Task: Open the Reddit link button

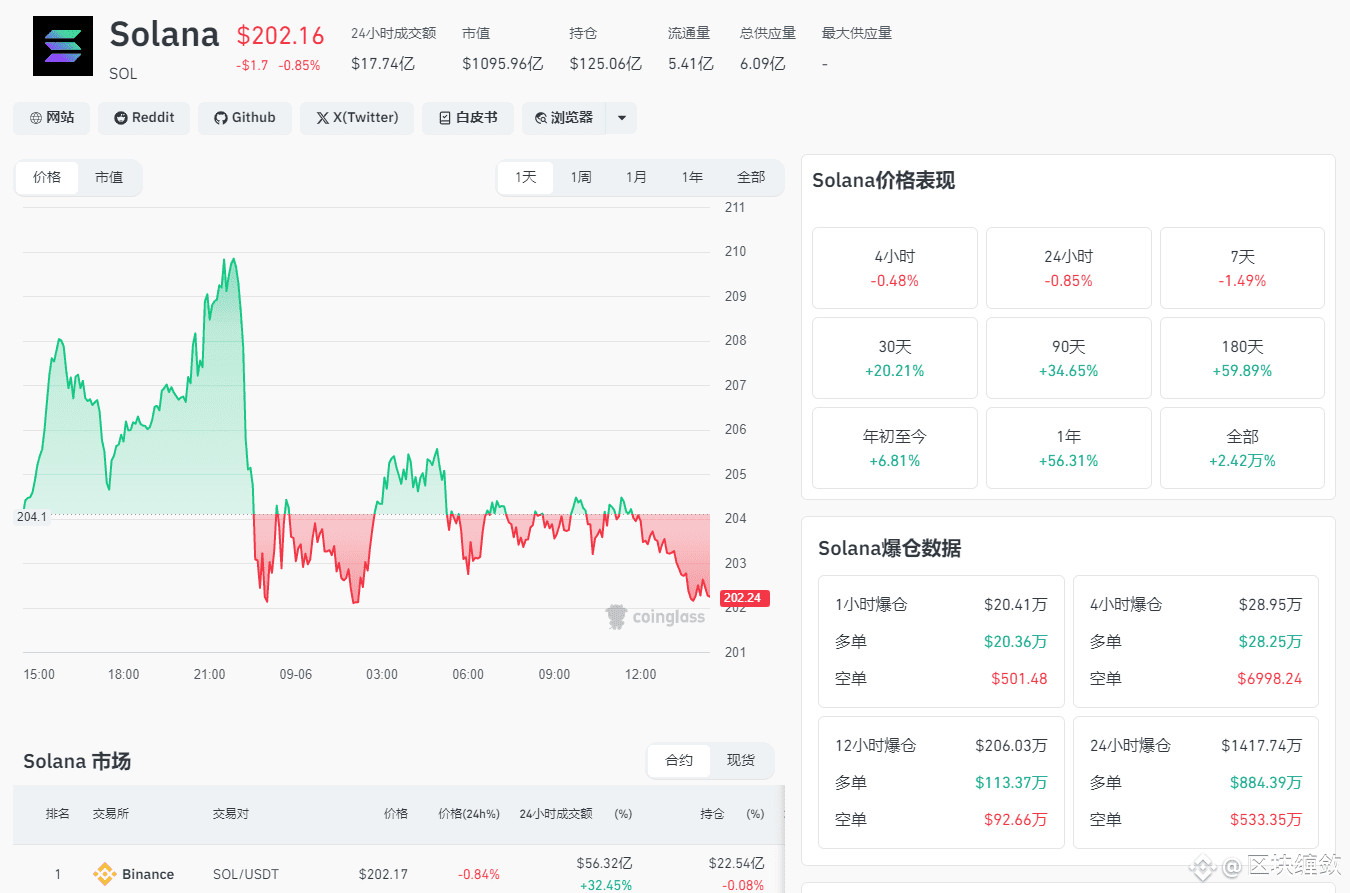Action: 144,118
